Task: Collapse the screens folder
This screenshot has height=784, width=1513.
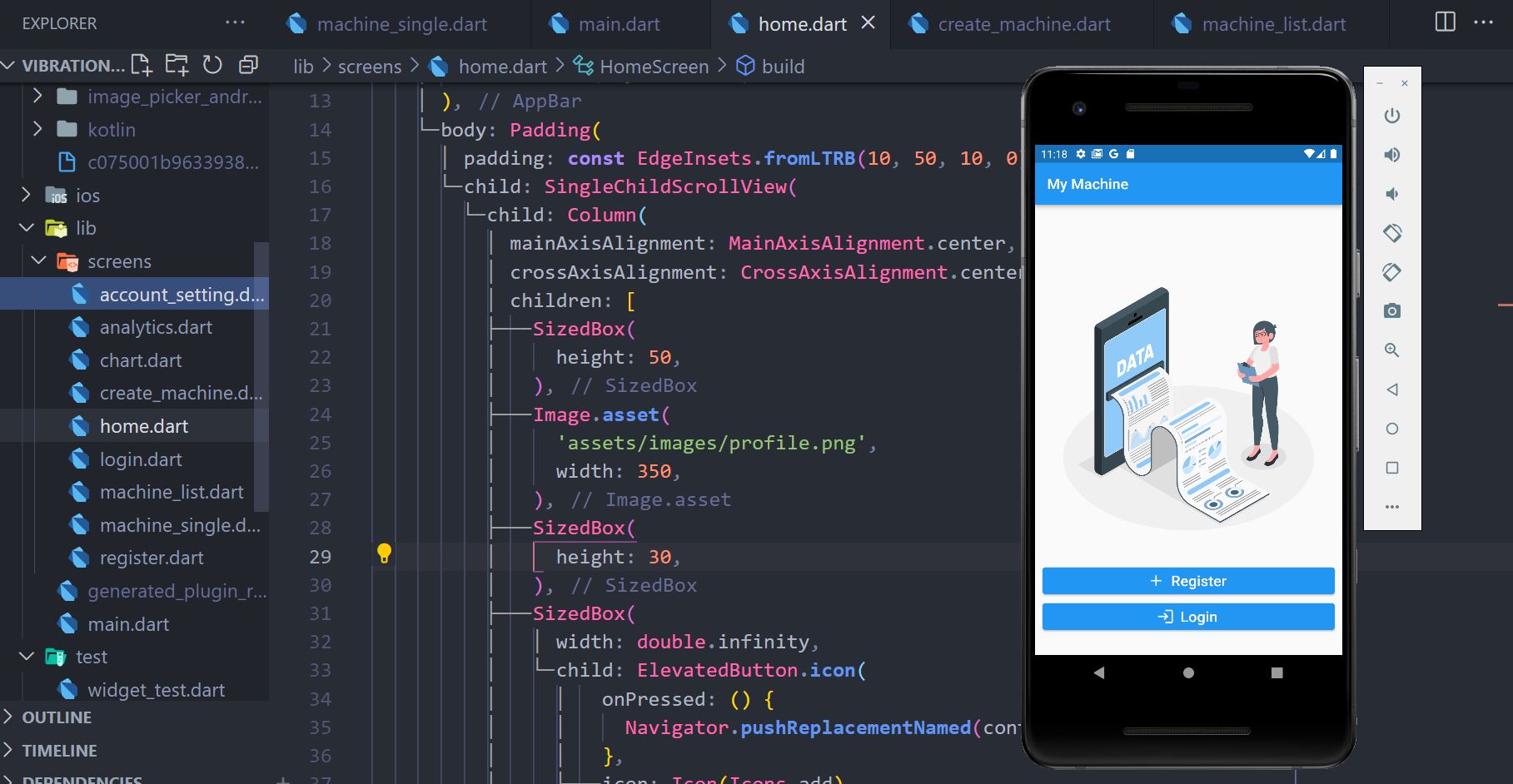Action: (38, 261)
